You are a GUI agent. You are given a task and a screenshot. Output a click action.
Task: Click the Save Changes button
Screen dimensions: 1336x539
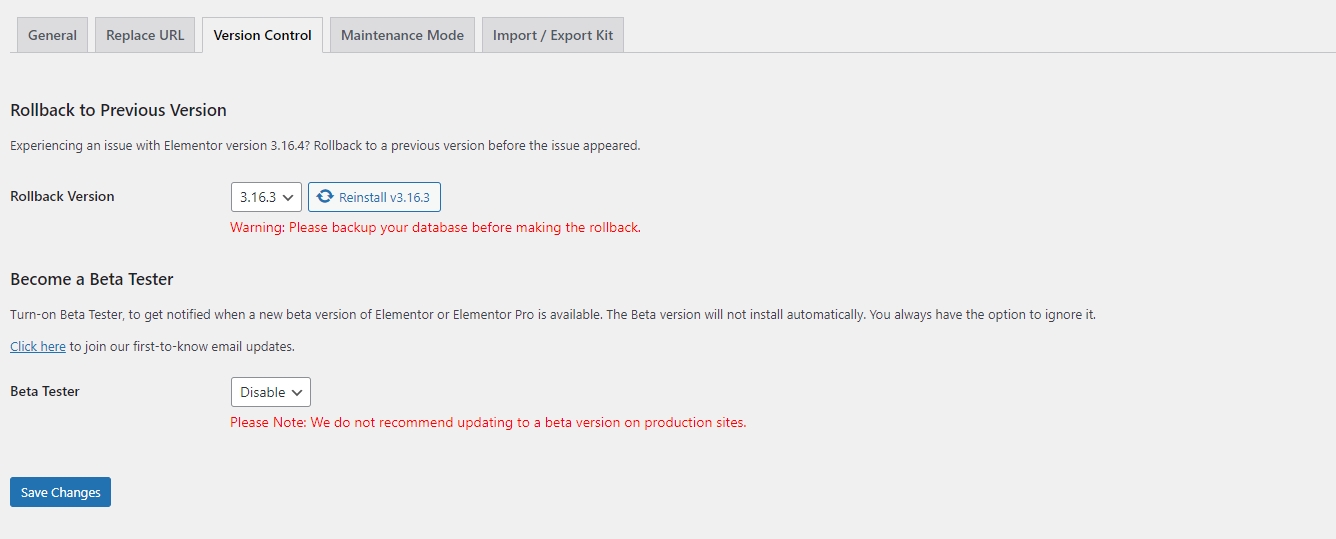click(60, 492)
